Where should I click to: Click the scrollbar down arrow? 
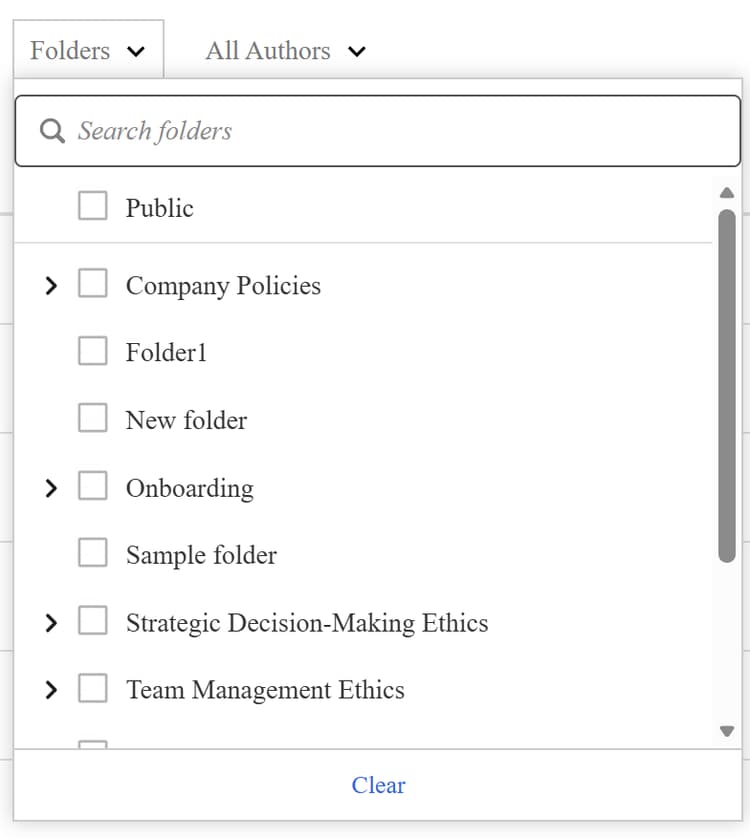click(x=726, y=731)
